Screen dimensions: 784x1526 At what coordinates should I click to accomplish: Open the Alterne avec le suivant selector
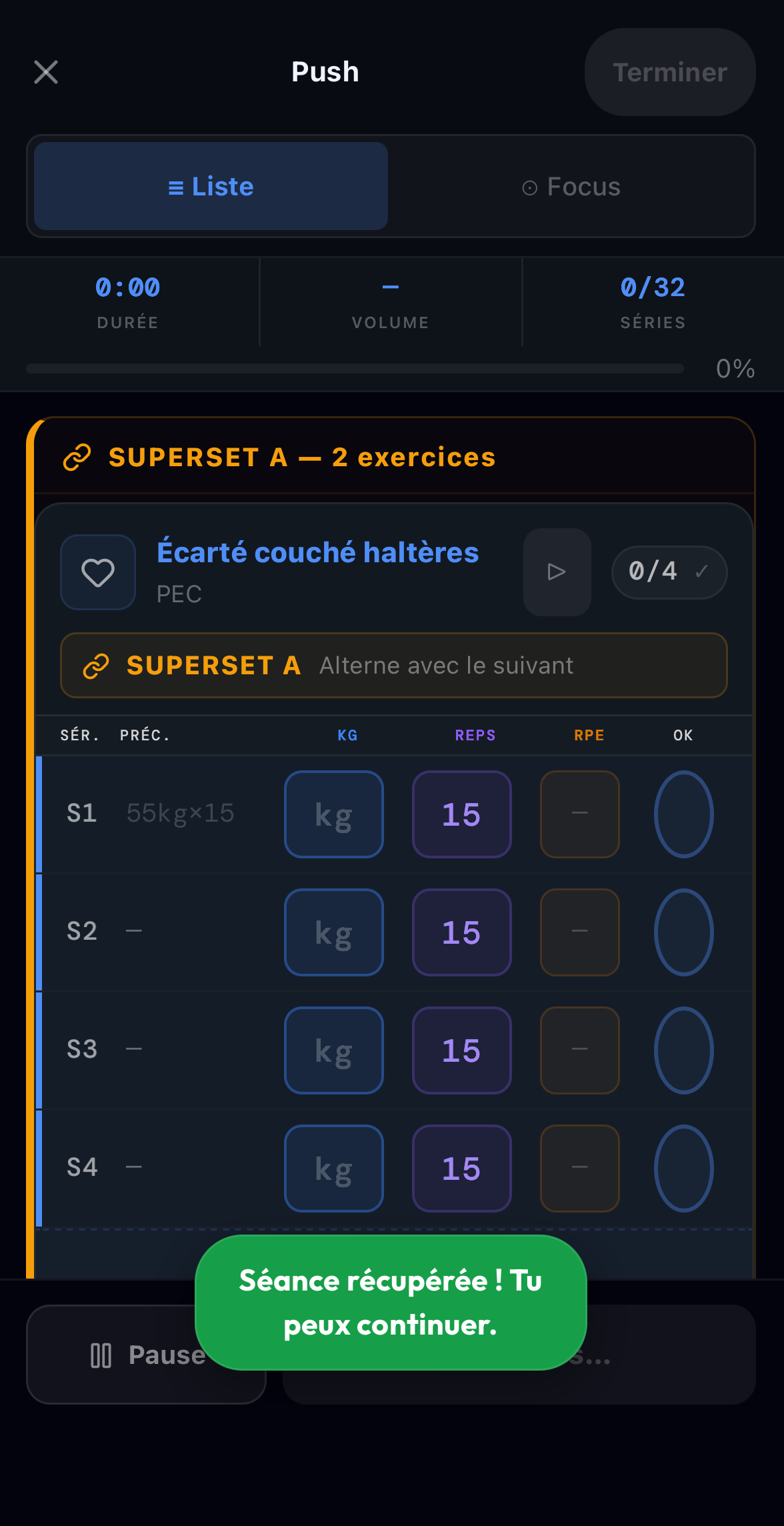pyautogui.click(x=446, y=665)
